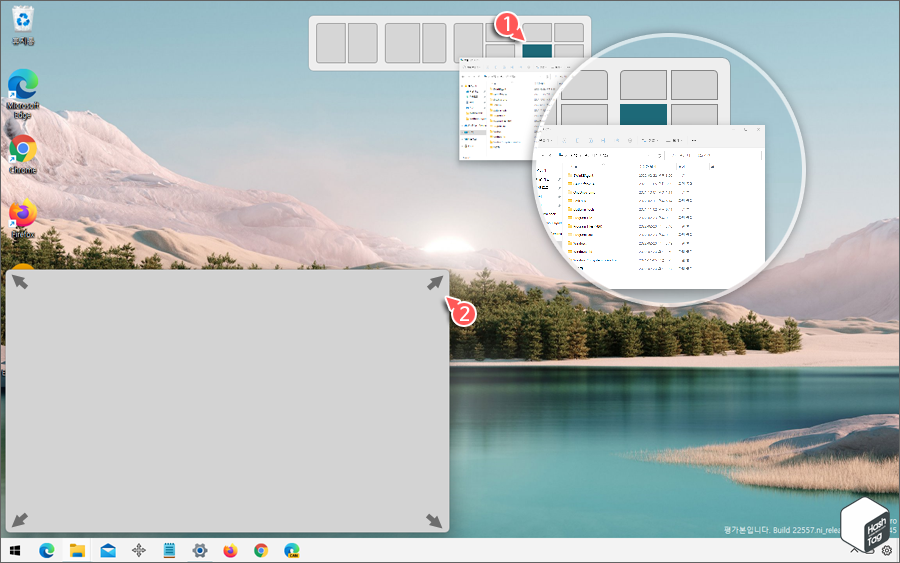The image size is (900, 563).
Task: Open the Mail app in the taskbar
Action: [108, 551]
